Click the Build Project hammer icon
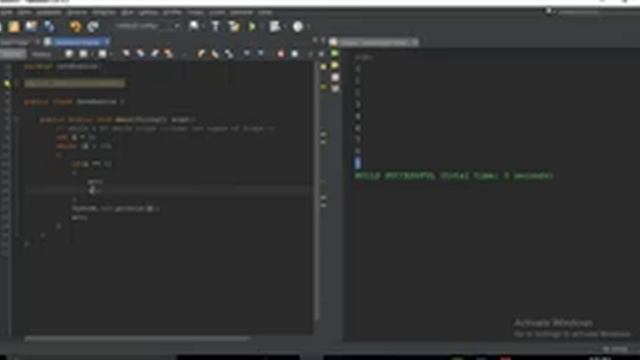Viewport: 640px width, 360px height. coord(215,27)
